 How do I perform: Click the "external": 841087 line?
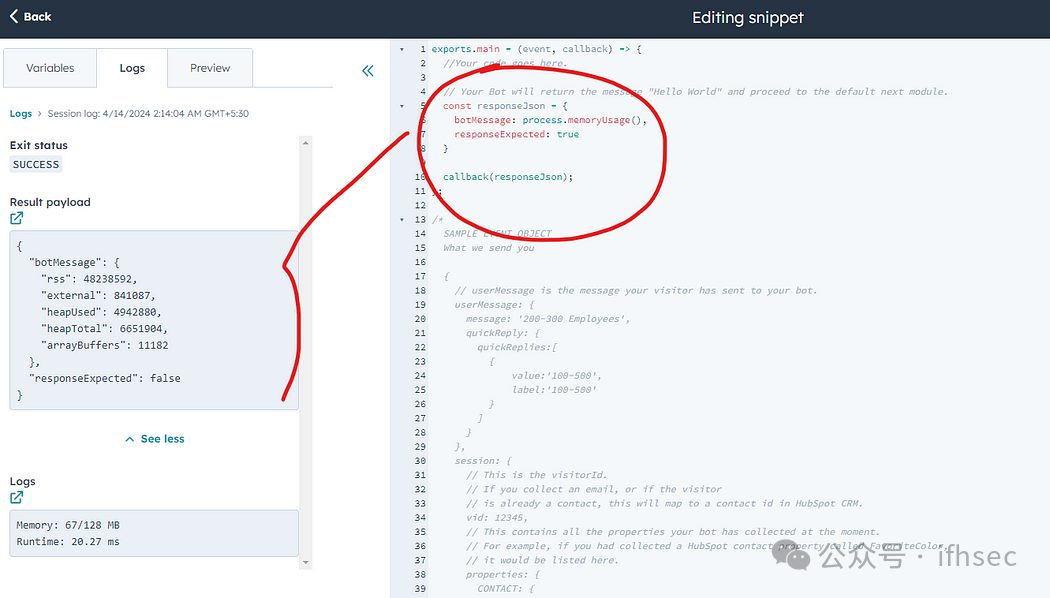[98, 295]
